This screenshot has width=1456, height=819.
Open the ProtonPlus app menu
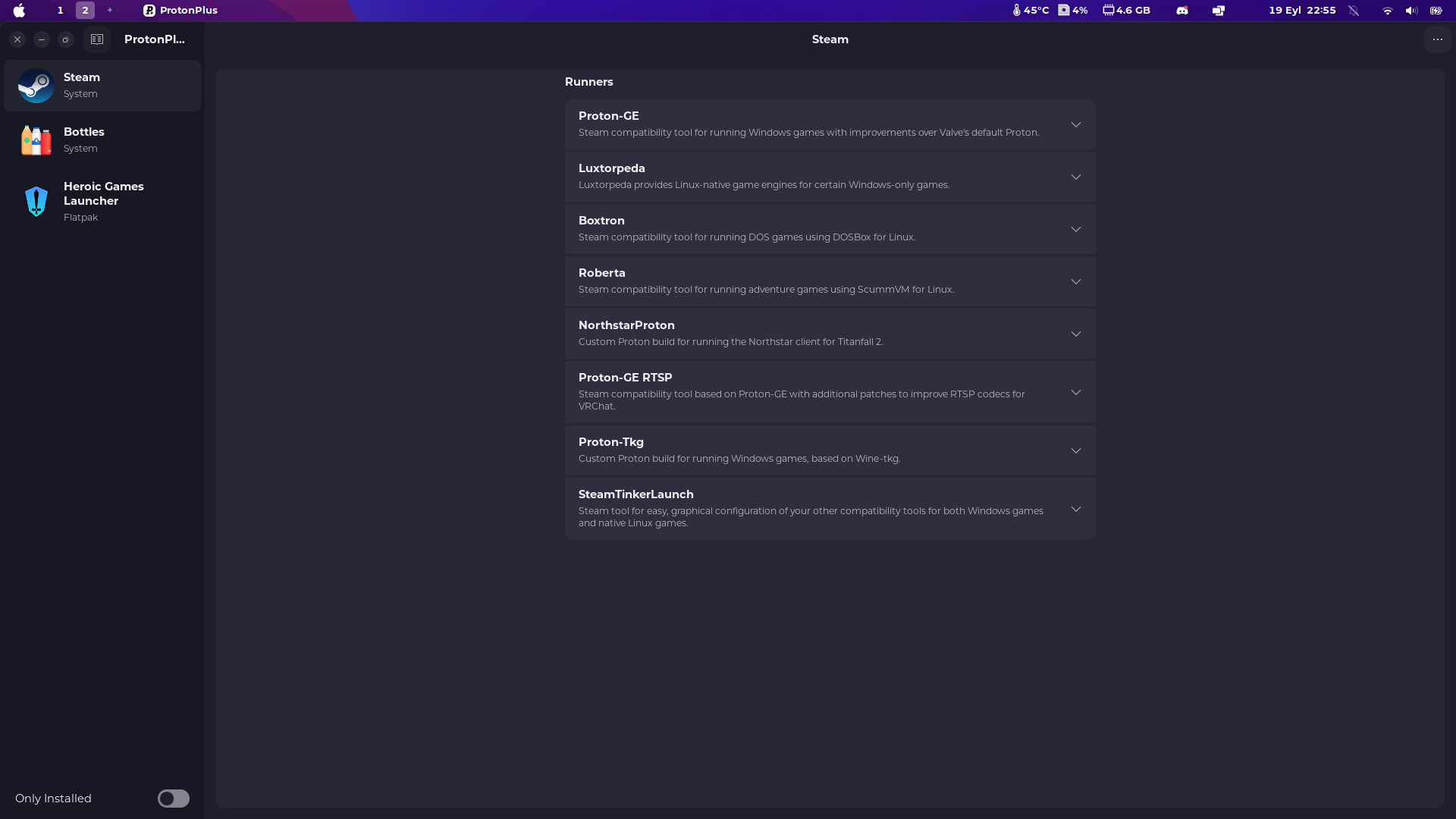(x=180, y=11)
